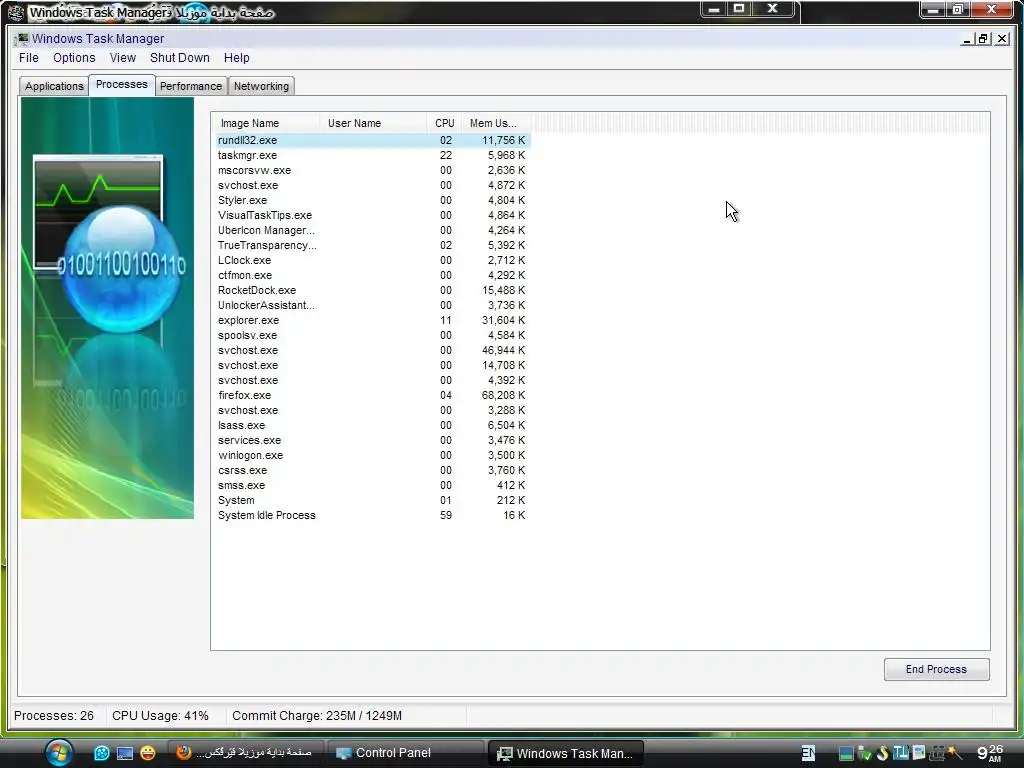
Task: Click the magic wand tray icon
Action: click(955, 752)
